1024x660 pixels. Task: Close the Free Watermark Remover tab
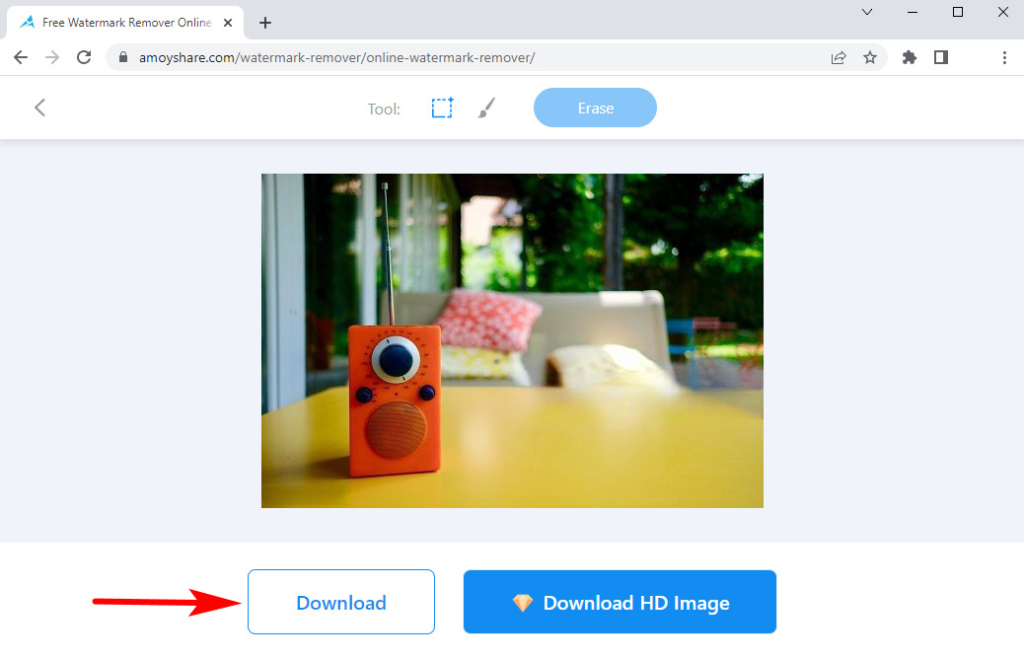229,22
